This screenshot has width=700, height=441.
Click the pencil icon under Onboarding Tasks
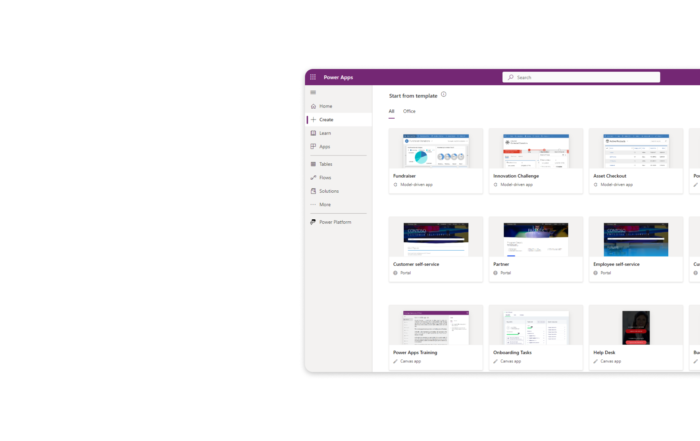[496, 362]
